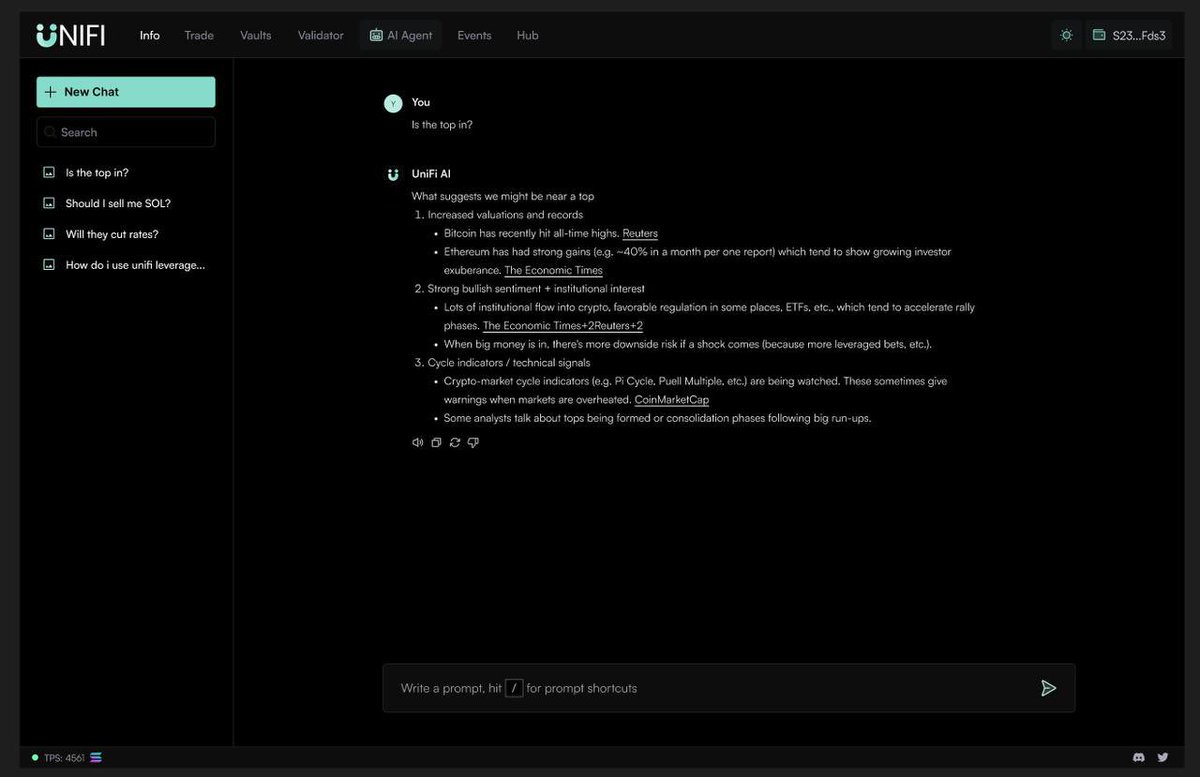Start a New Chat
Image resolution: width=1200 pixels, height=777 pixels.
click(x=126, y=92)
